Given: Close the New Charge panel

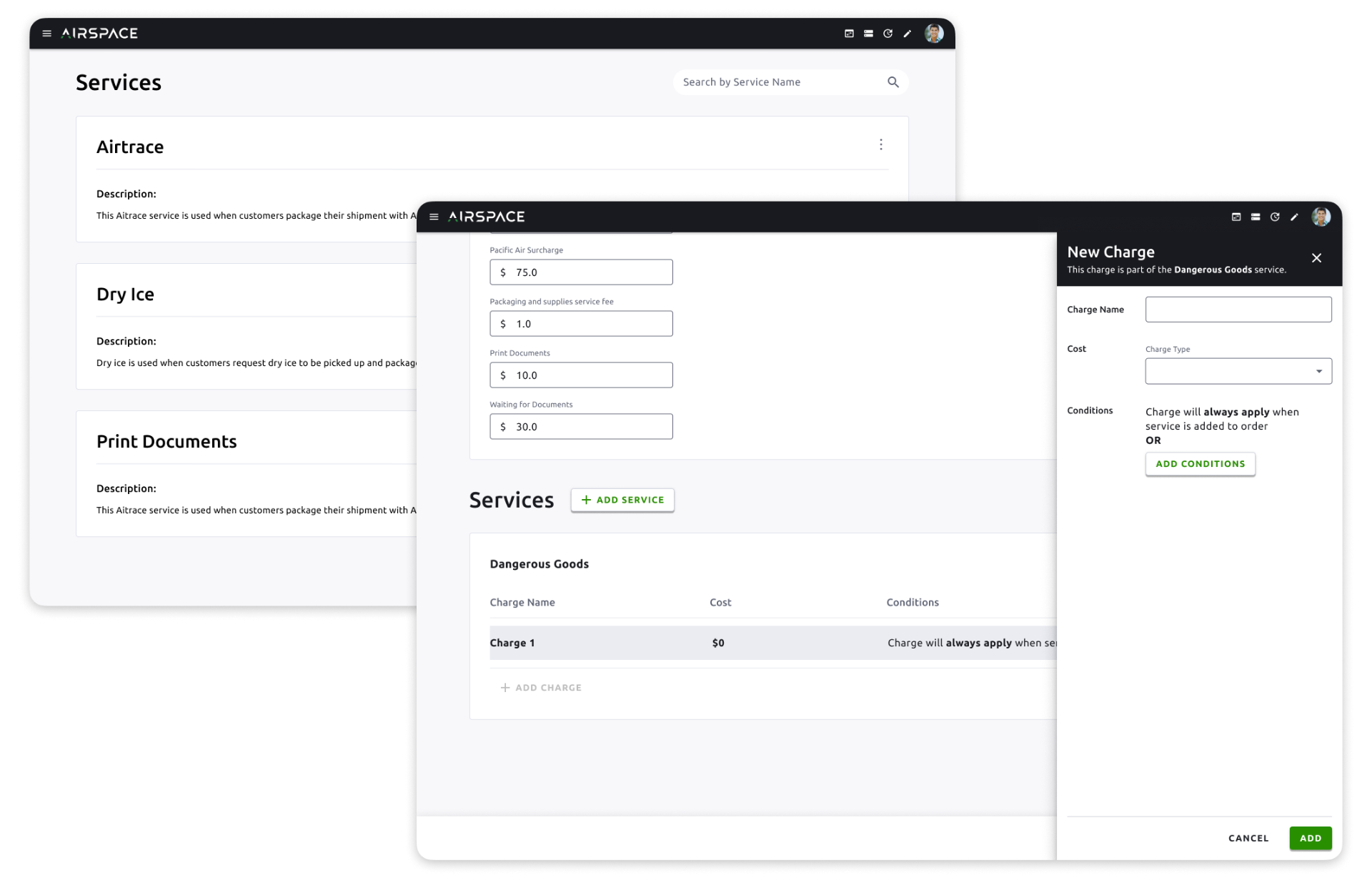Looking at the screenshot, I should coord(1316,258).
